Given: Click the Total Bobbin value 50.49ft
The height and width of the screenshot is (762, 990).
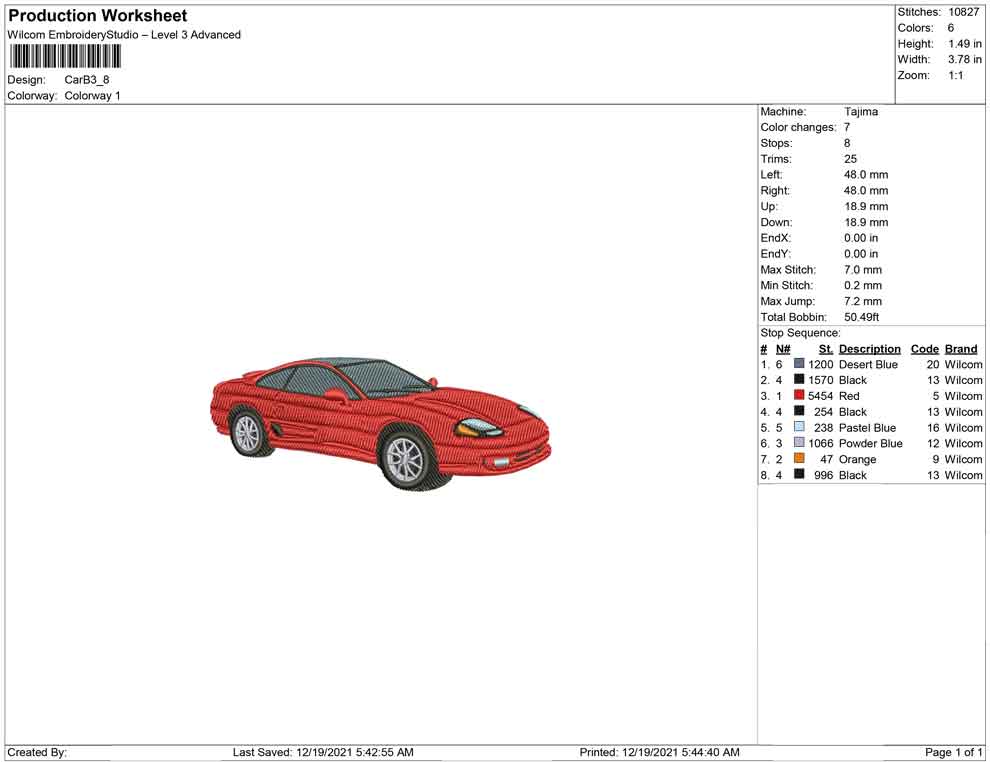Looking at the screenshot, I should tap(861, 317).
